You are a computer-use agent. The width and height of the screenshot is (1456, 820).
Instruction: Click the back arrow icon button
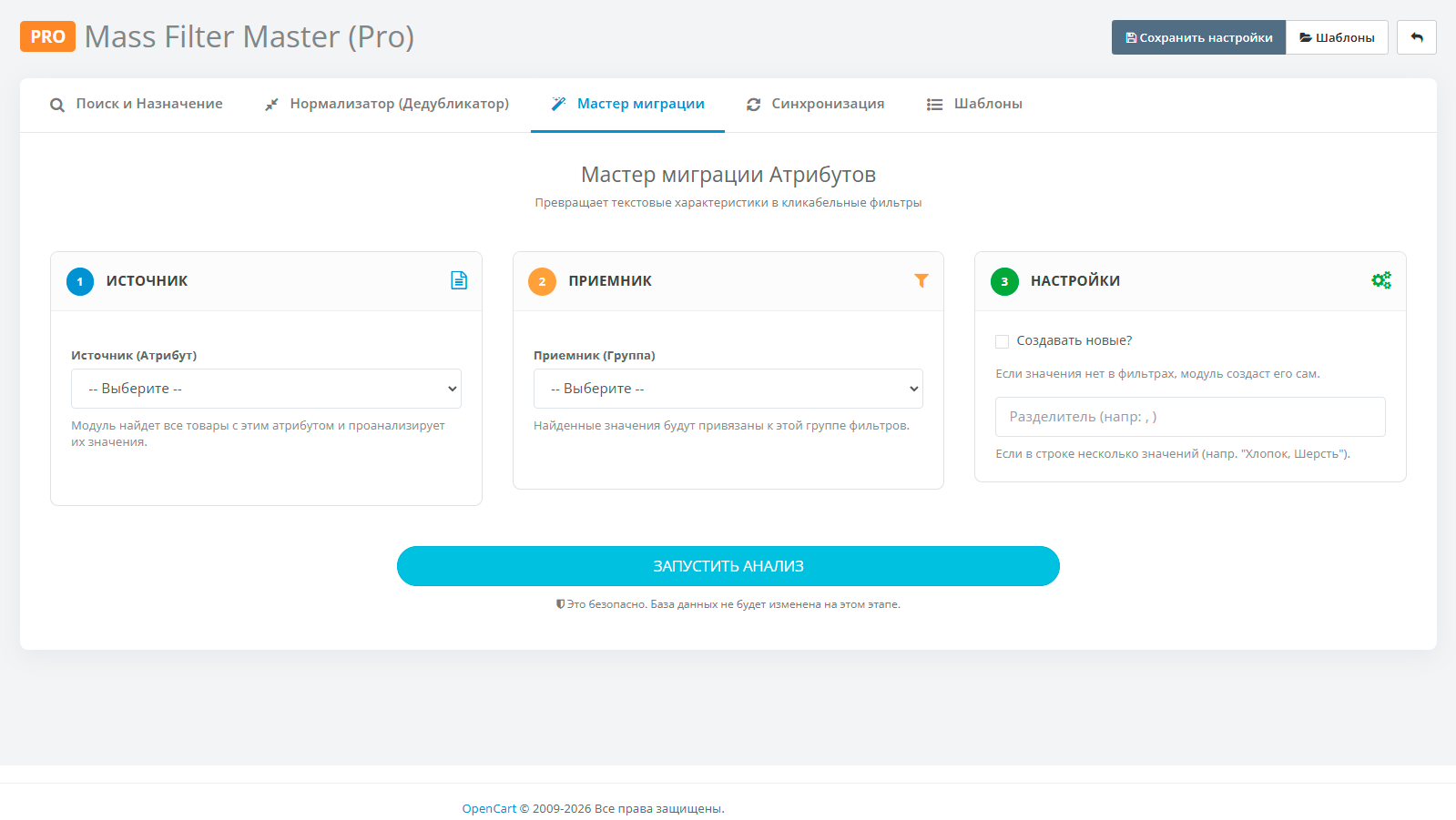pyautogui.click(x=1416, y=37)
